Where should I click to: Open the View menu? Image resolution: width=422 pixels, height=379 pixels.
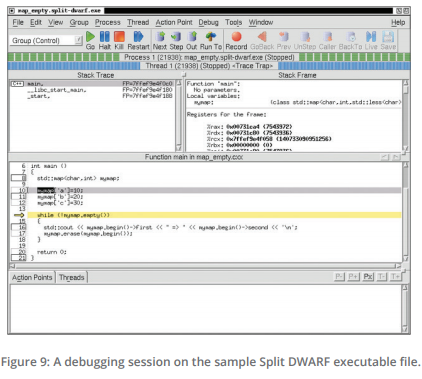[x=55, y=22]
